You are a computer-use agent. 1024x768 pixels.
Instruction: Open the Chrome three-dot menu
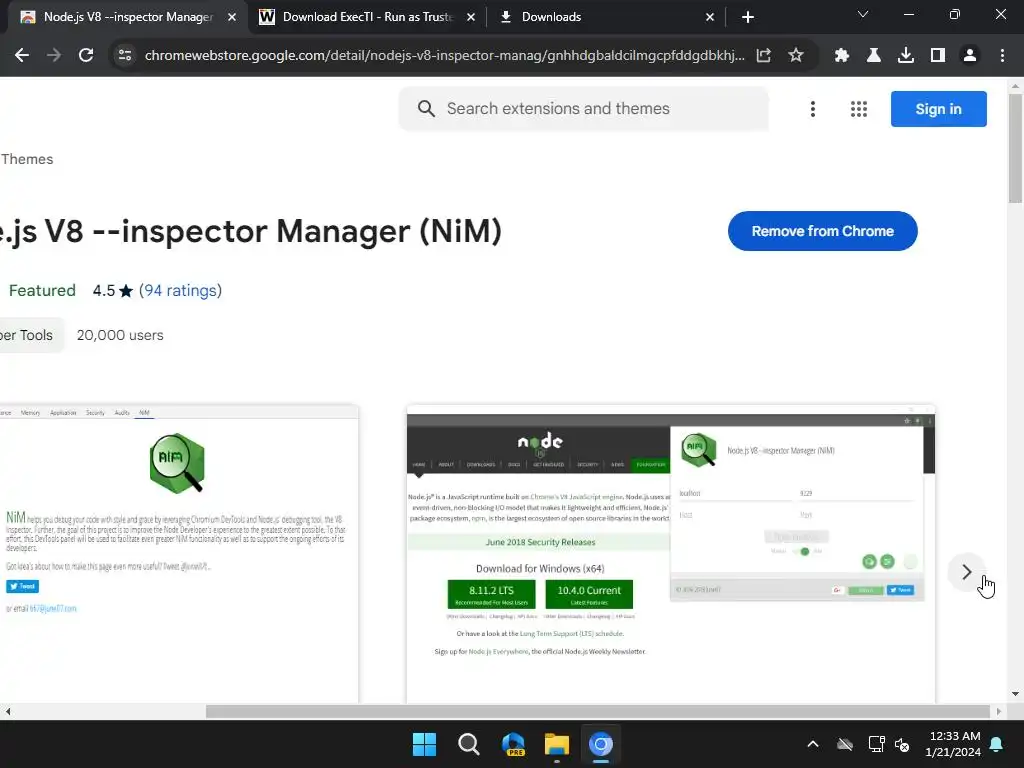click(x=1002, y=56)
